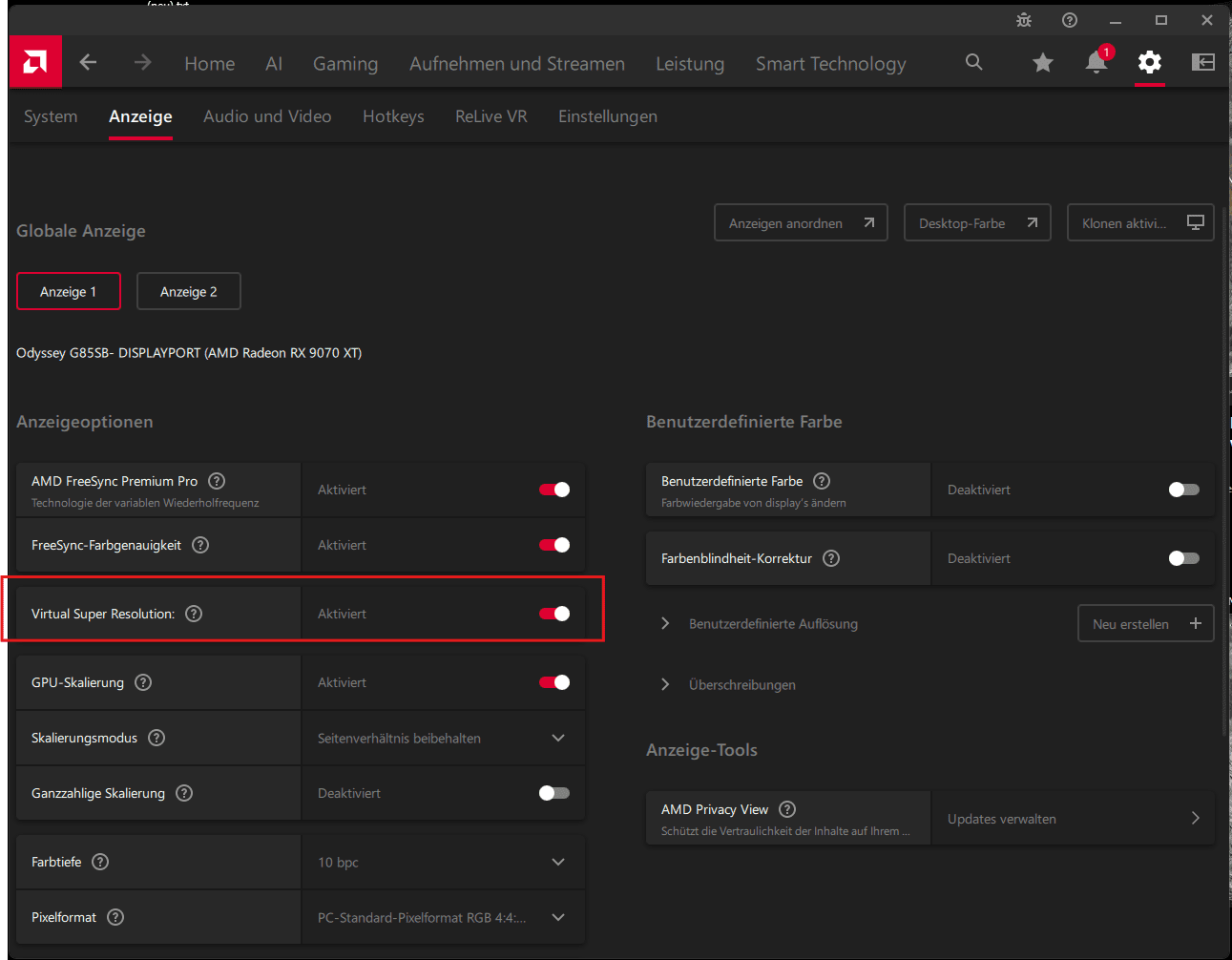Open the search magnifier icon
This screenshot has width=1232, height=960.
pyautogui.click(x=973, y=62)
